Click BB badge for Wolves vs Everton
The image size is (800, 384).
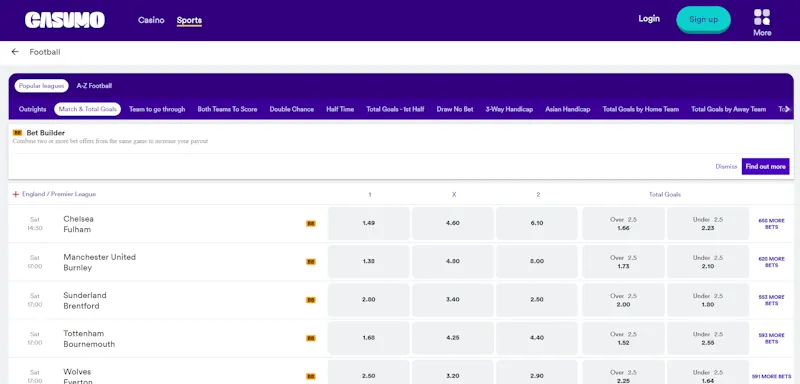pos(311,376)
